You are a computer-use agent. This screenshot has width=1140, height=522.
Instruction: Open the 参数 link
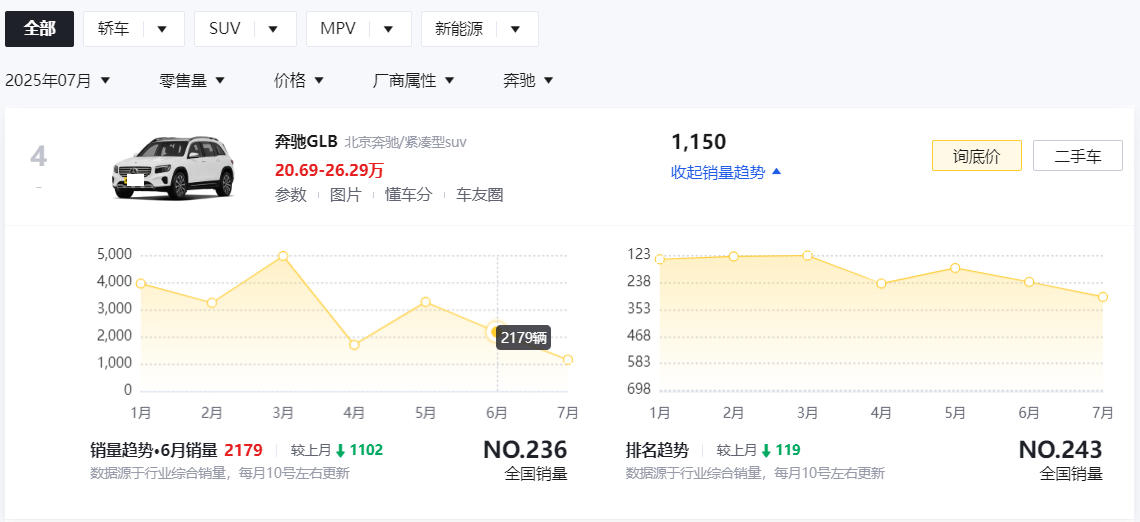291,195
